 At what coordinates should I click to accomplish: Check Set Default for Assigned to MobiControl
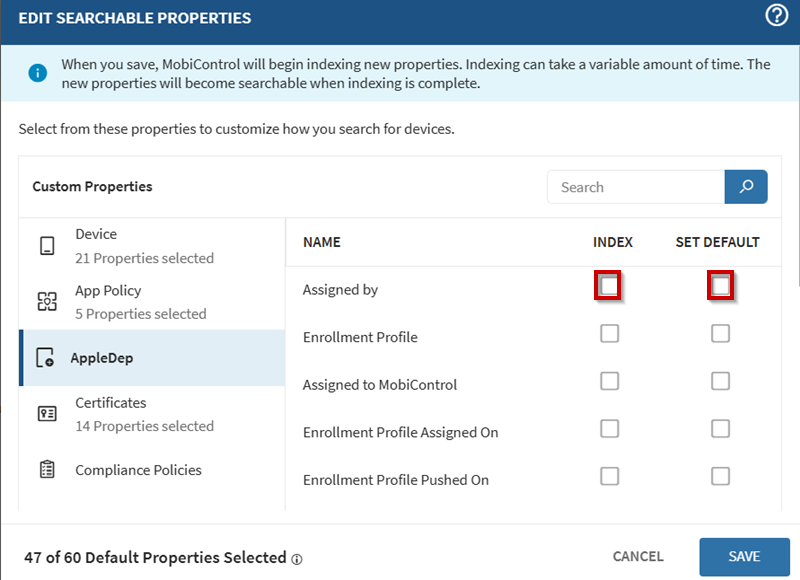click(720, 381)
